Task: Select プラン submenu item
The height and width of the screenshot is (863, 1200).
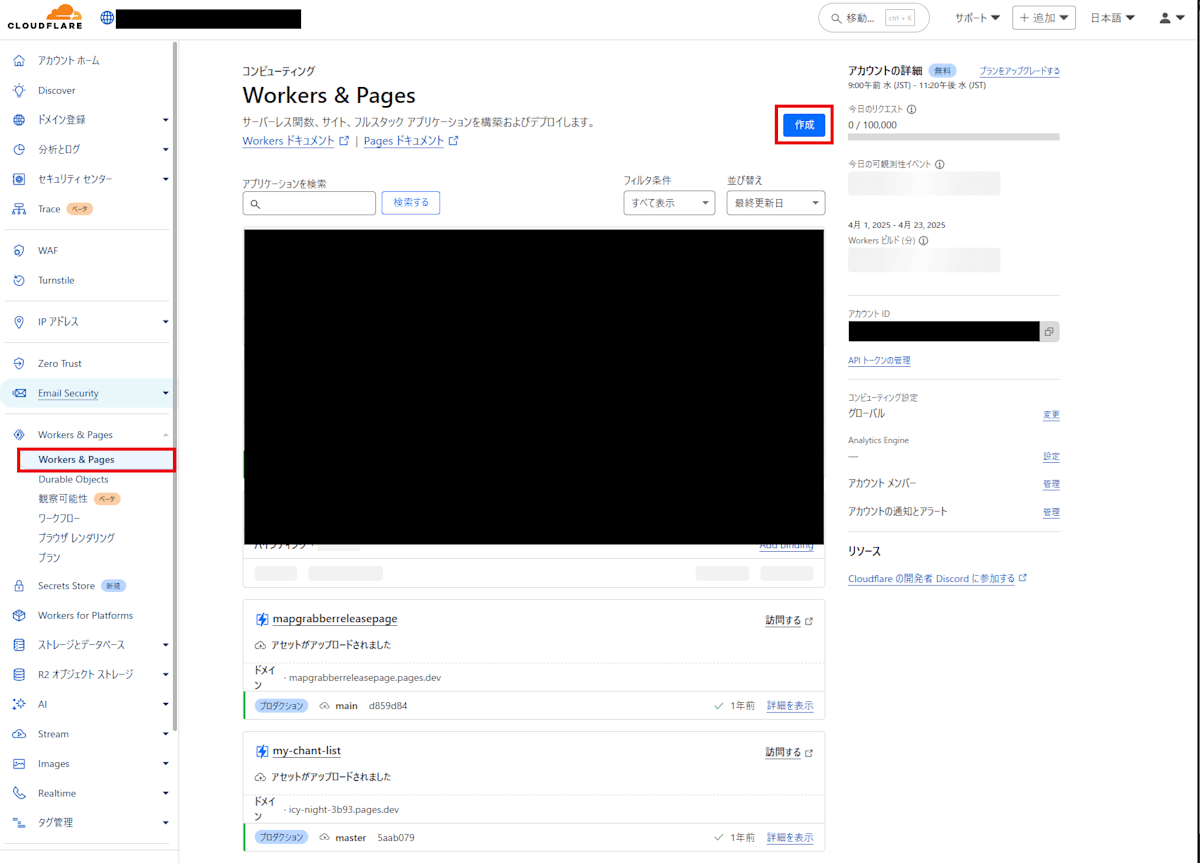Action: click(49, 557)
